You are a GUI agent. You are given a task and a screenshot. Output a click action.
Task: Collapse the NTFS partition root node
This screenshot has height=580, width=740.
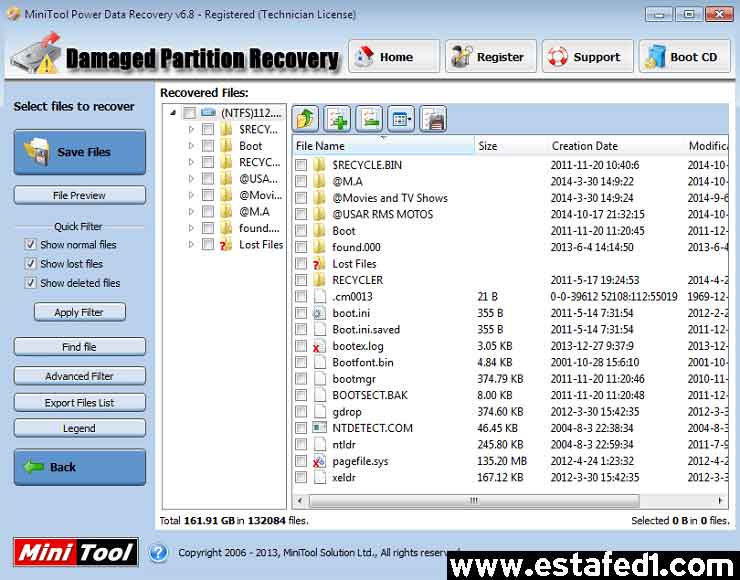coord(173,113)
